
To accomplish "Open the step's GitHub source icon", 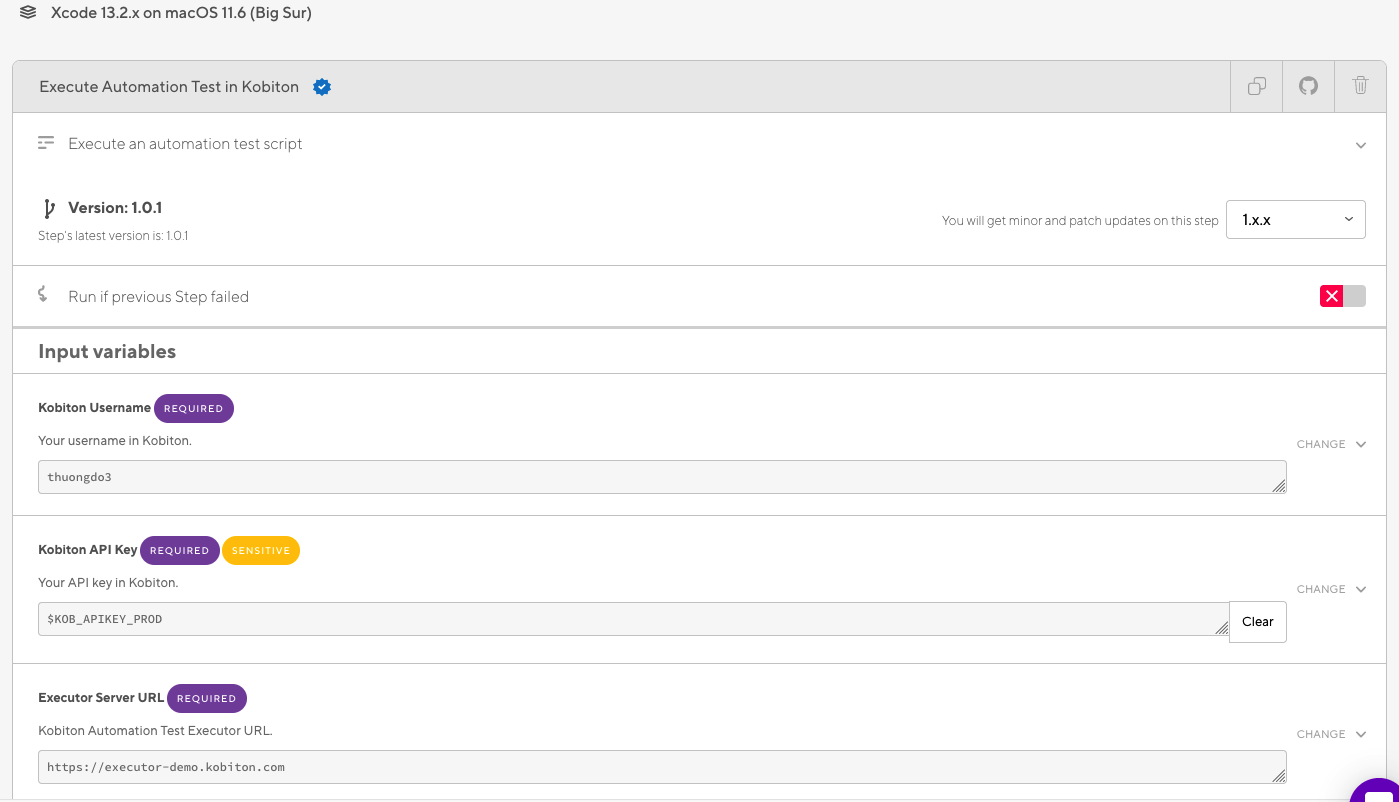I will [x=1308, y=86].
